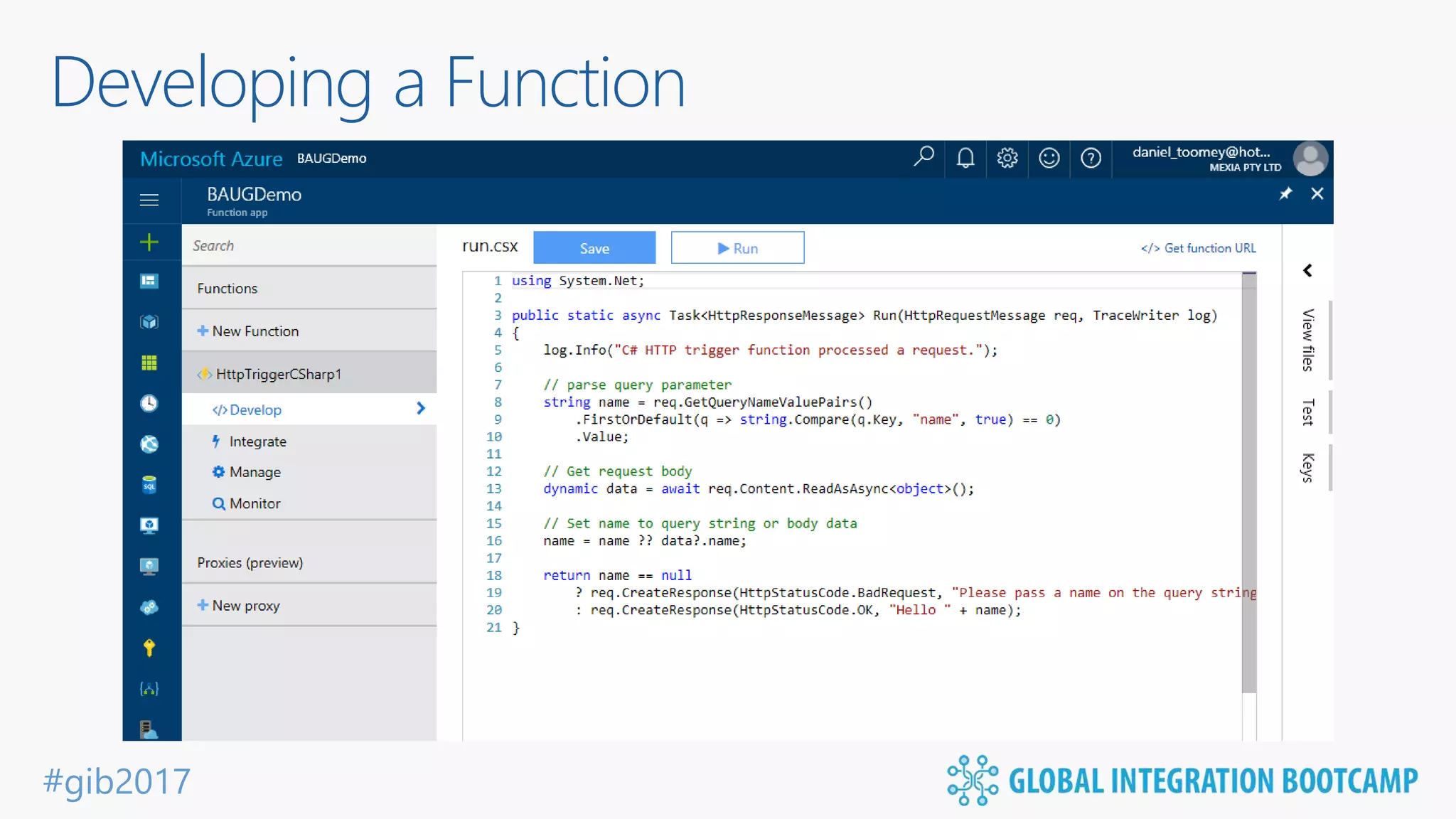Image resolution: width=1456 pixels, height=819 pixels.
Task: Open the help question mark icon
Action: (x=1091, y=157)
